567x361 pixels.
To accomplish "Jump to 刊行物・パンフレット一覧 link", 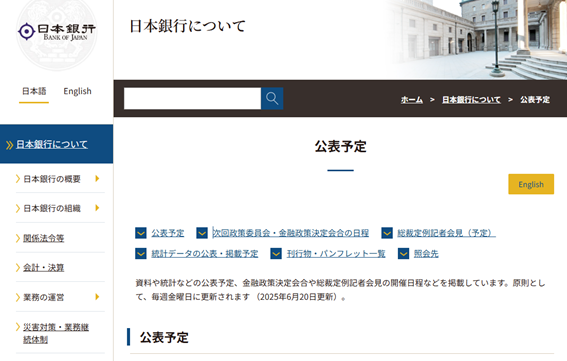I will [336, 254].
